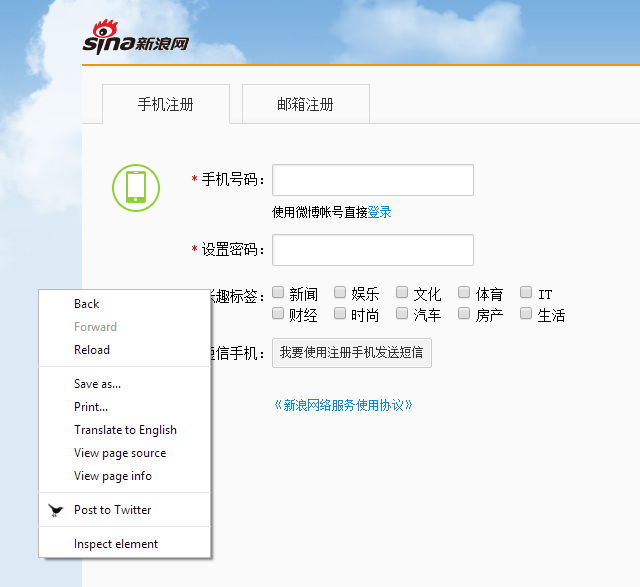Select Reload in the context menu

(x=92, y=350)
